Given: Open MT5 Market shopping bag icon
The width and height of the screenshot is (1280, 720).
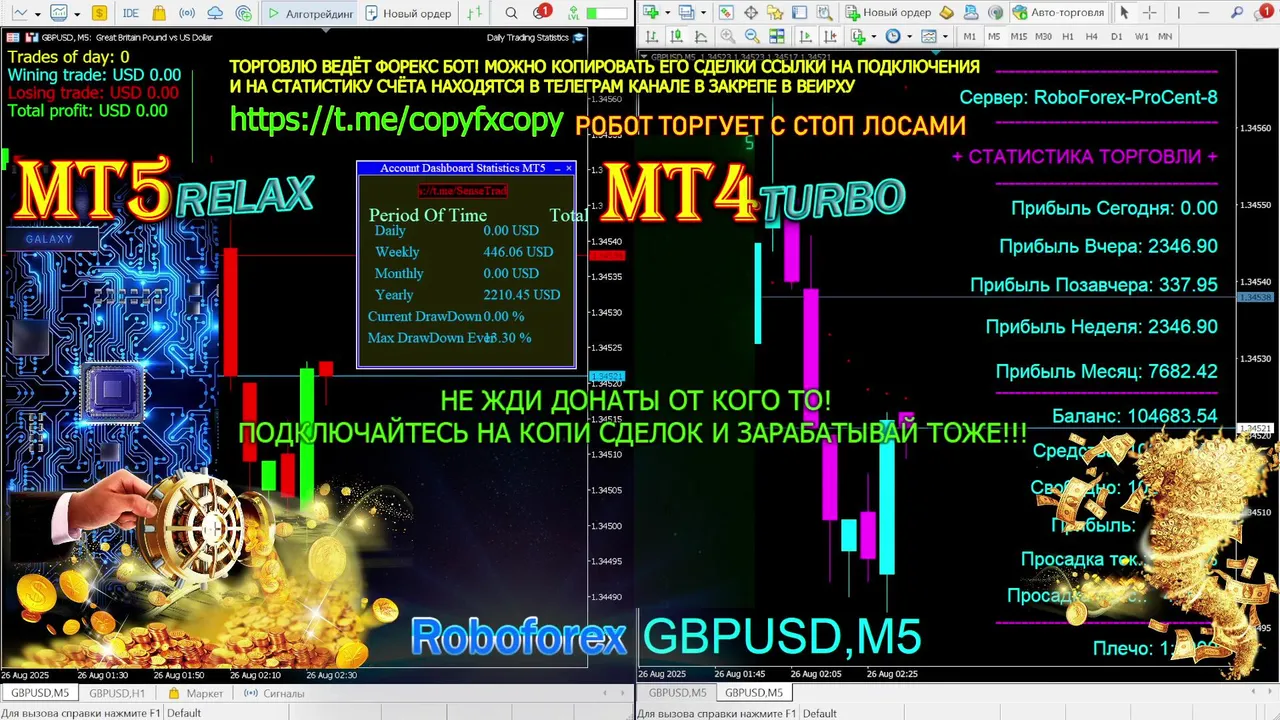Looking at the screenshot, I should [159, 13].
